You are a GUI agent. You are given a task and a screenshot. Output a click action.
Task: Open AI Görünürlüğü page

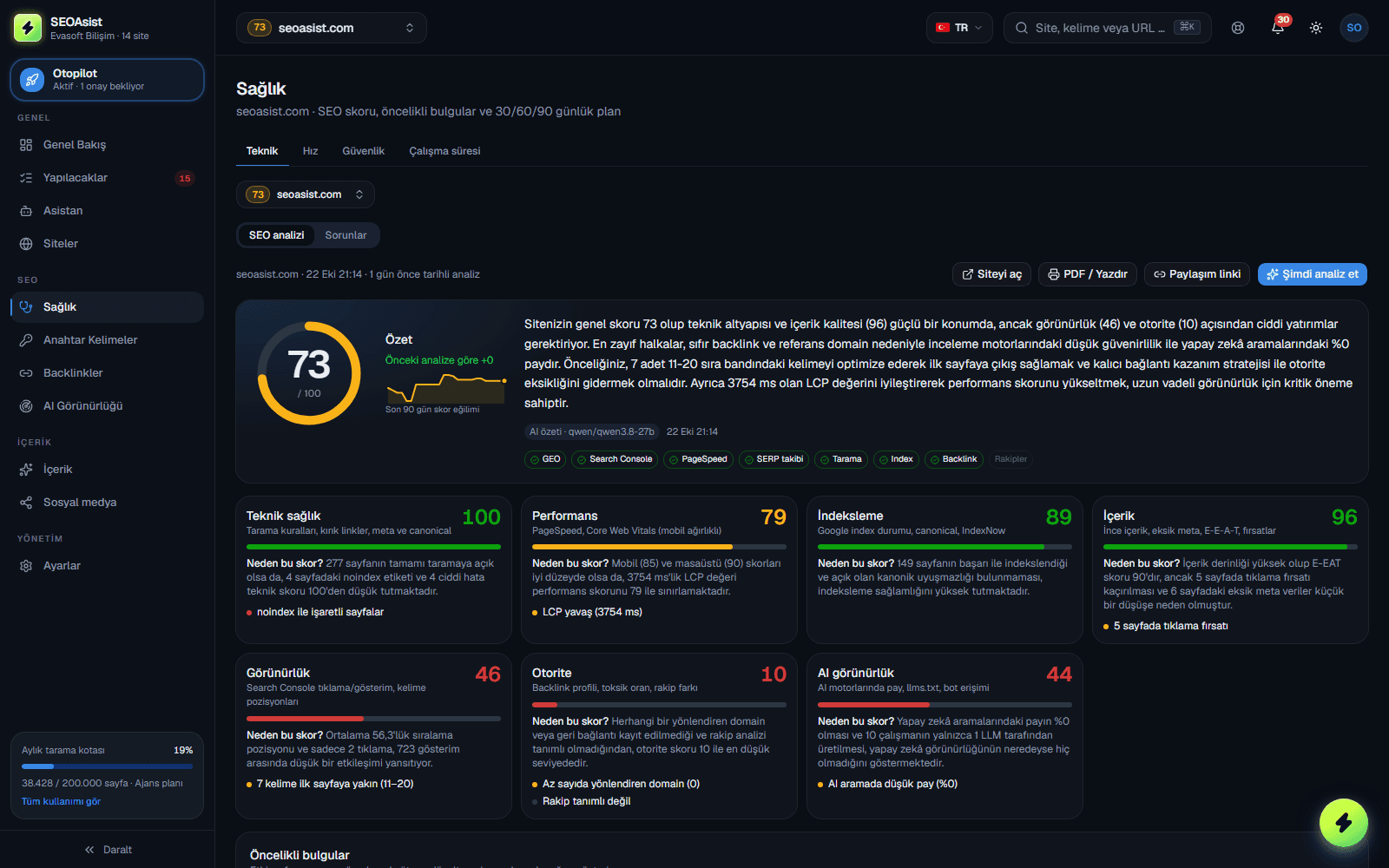(107, 406)
